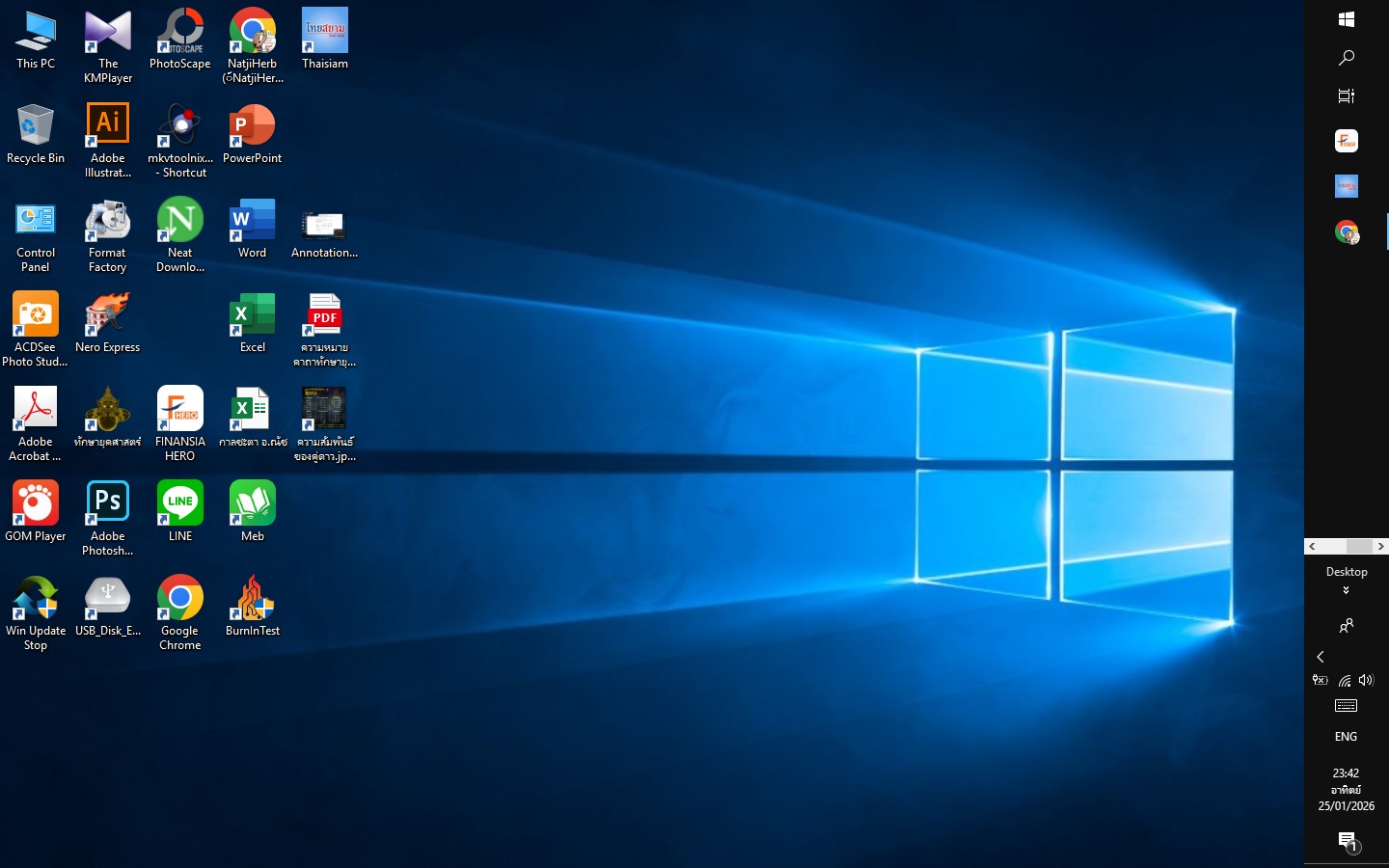Launch FINANSIA HERO from desktop
The width and height of the screenshot is (1389, 868).
pyautogui.click(x=180, y=424)
